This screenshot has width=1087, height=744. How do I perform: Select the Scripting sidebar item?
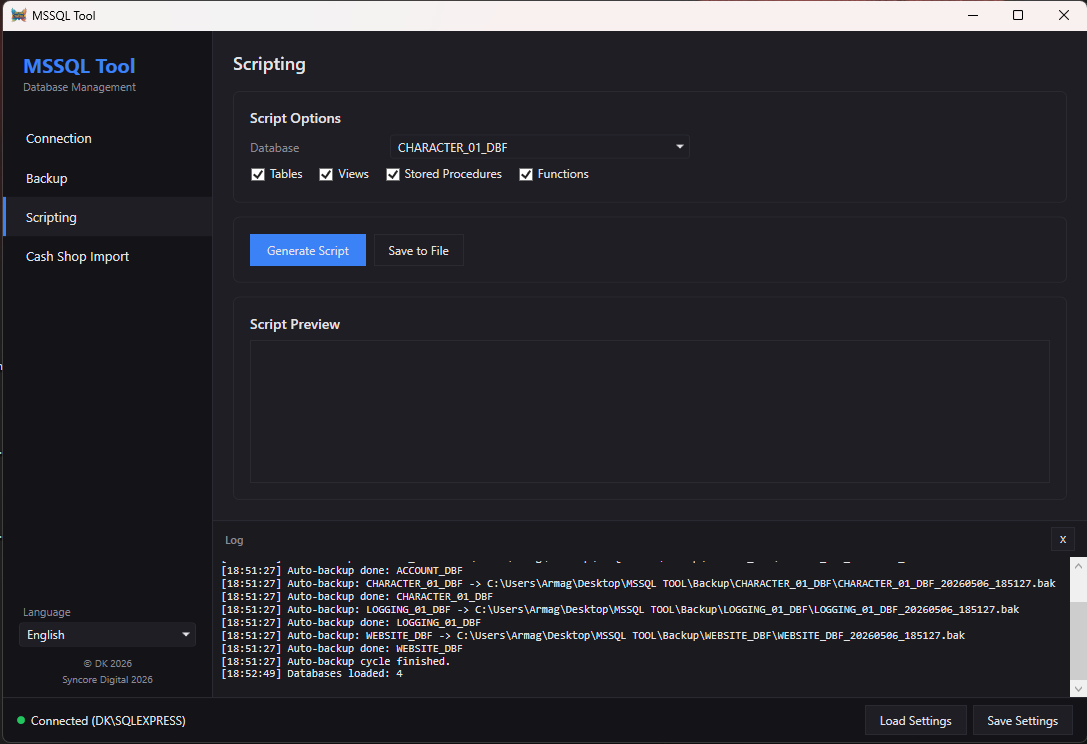pyautogui.click(x=107, y=217)
